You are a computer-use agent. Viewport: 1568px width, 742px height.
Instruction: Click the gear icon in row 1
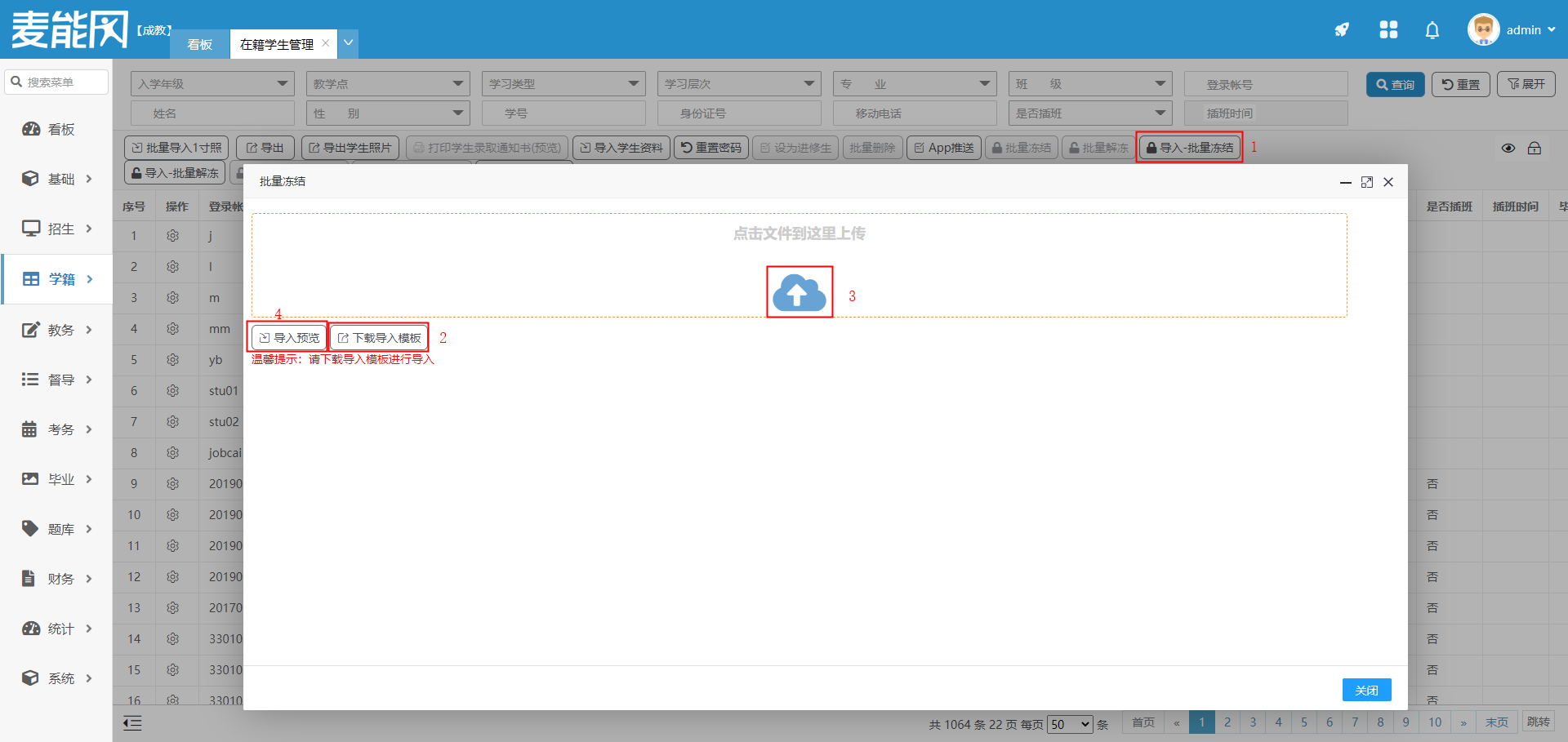point(172,236)
